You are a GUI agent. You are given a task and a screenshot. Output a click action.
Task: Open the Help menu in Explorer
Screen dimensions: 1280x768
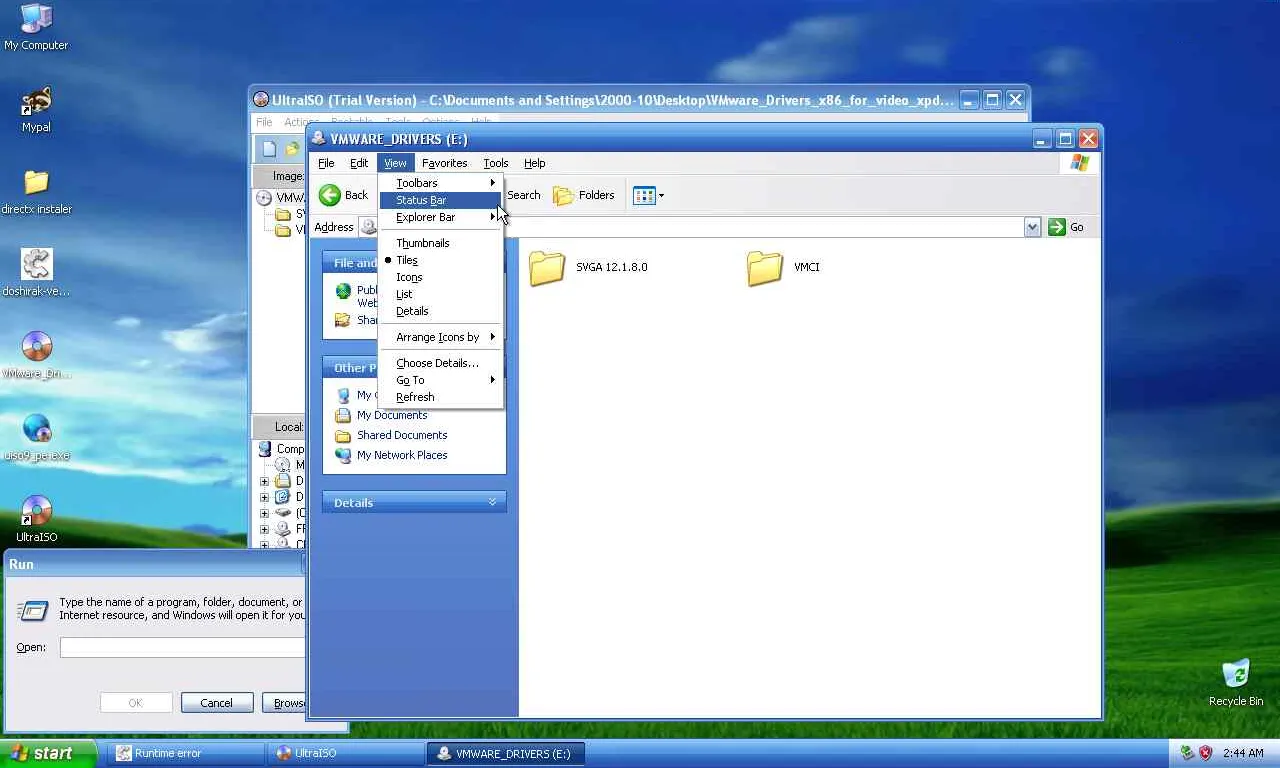tap(535, 163)
